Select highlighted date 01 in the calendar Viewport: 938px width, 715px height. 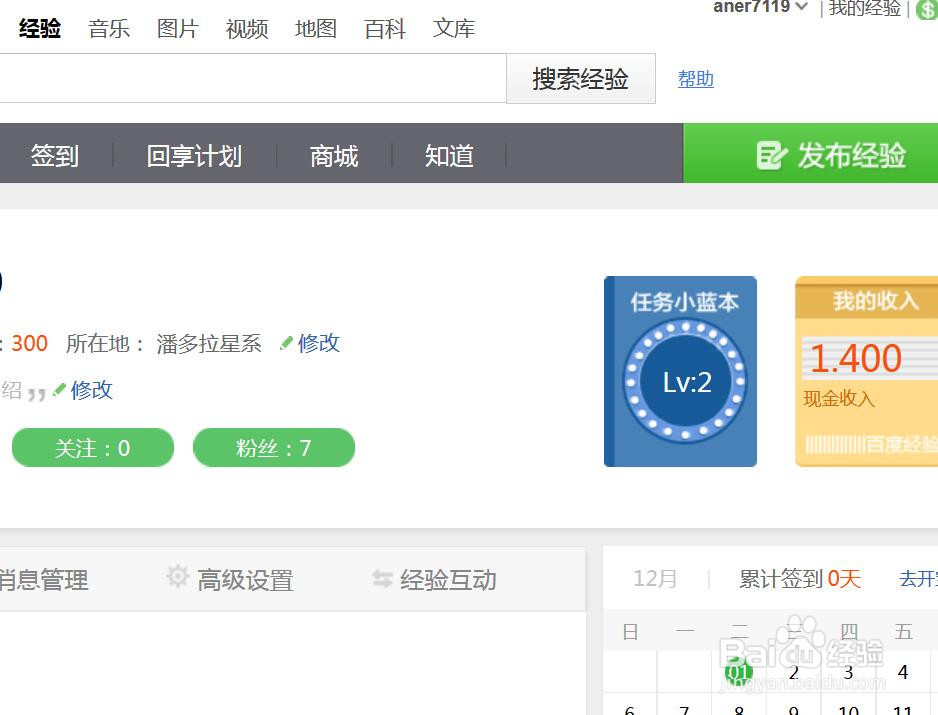(738, 673)
